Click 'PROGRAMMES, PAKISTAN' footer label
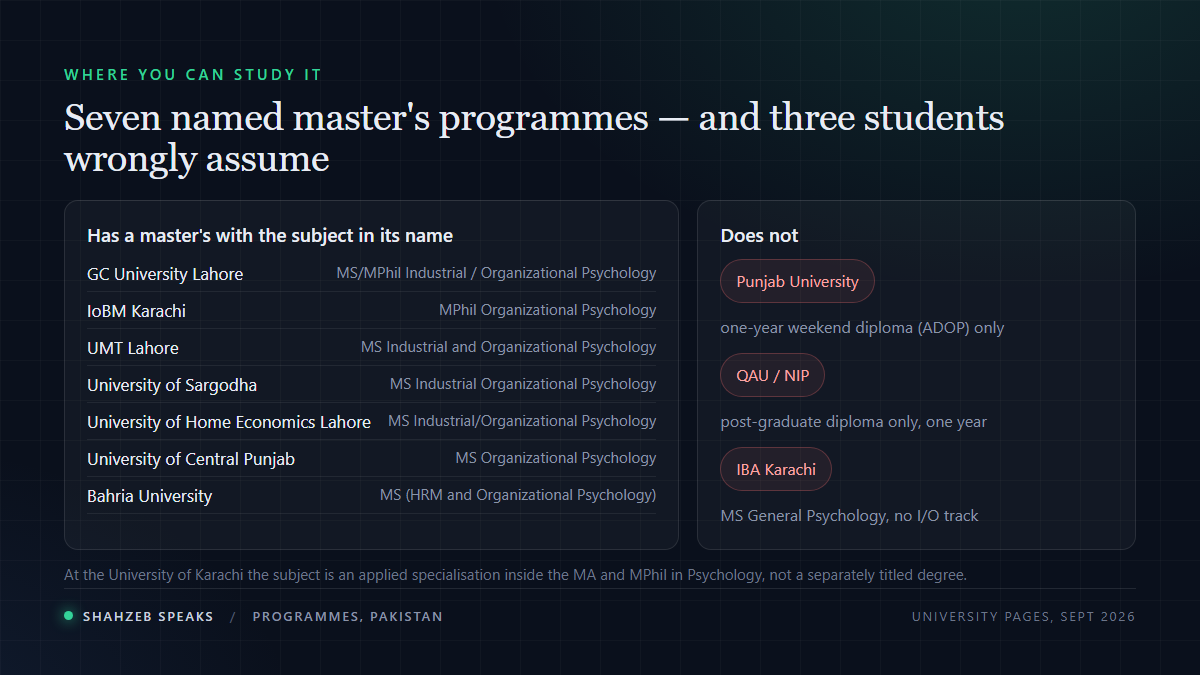1200x675 pixels. pos(347,617)
